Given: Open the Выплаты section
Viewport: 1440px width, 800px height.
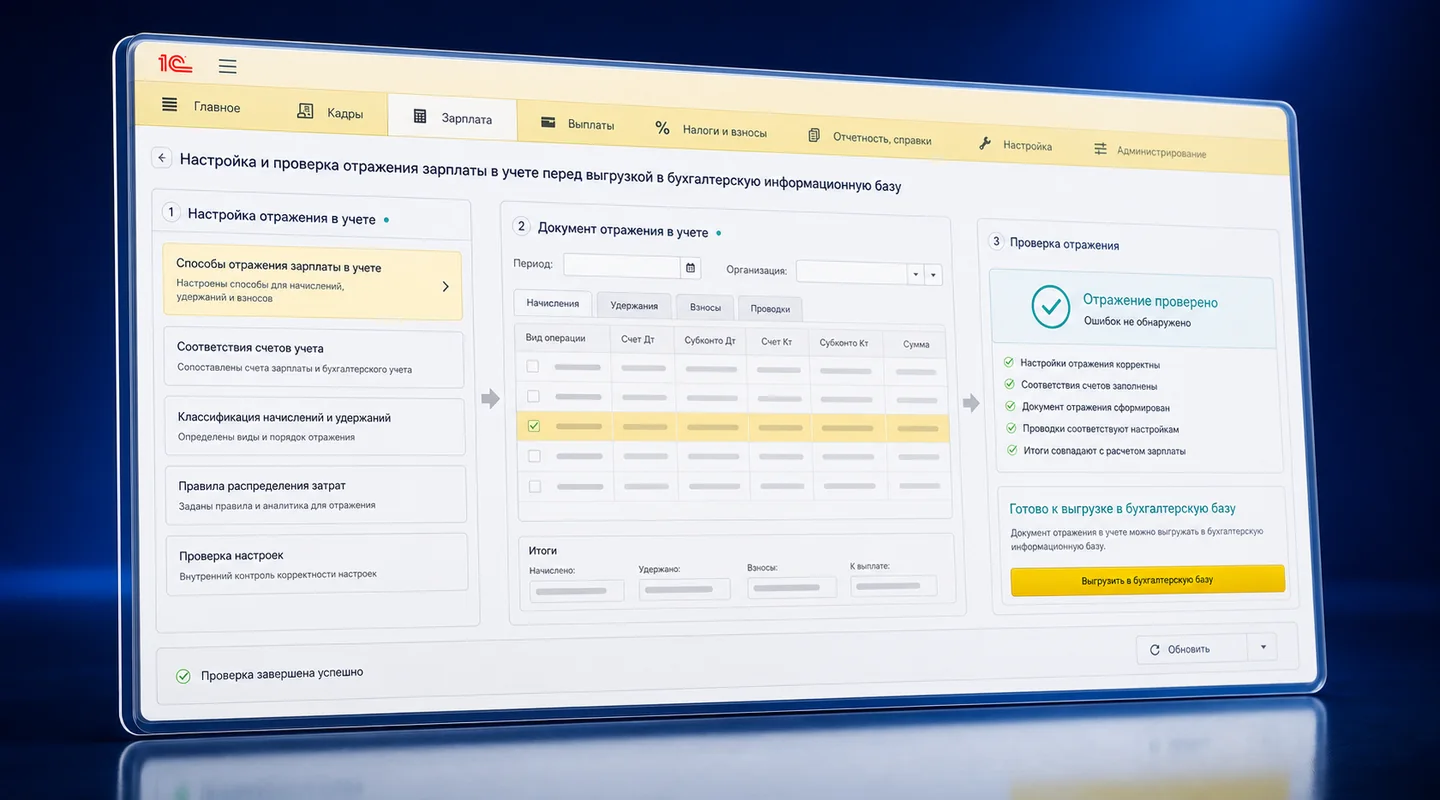Looking at the screenshot, I should tap(577, 123).
